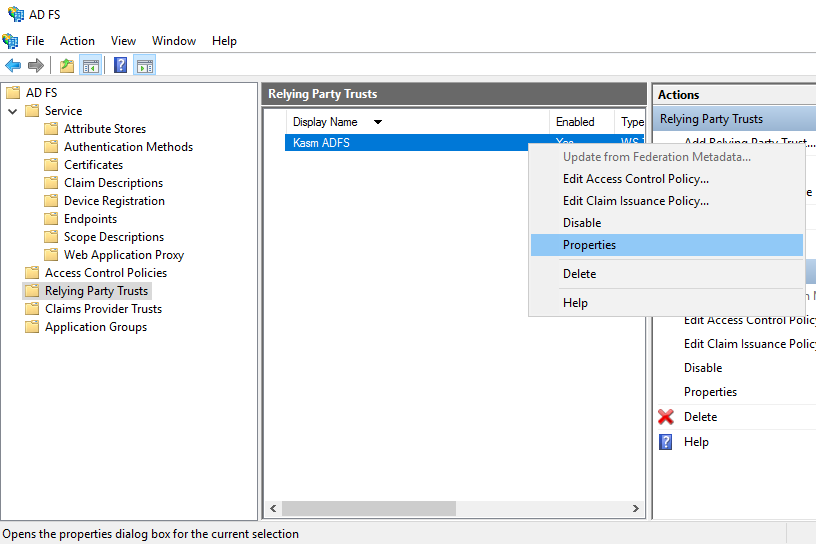The width and height of the screenshot is (816, 544).
Task: Click the Help icon in Actions pane
Action: click(x=666, y=442)
